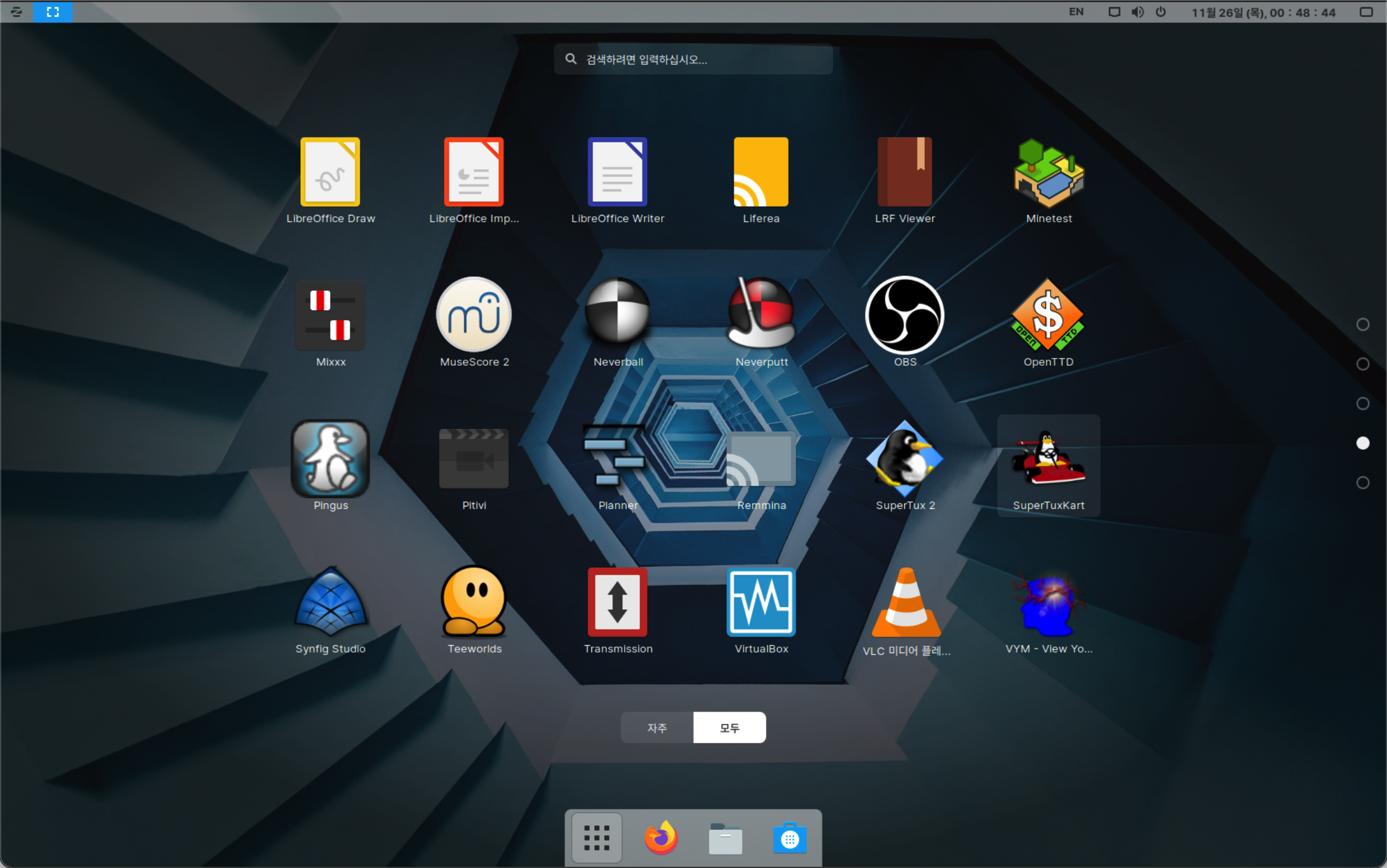Toggle the fullscreen button in top bar
Image resolution: width=1387 pixels, height=868 pixels.
(53, 12)
